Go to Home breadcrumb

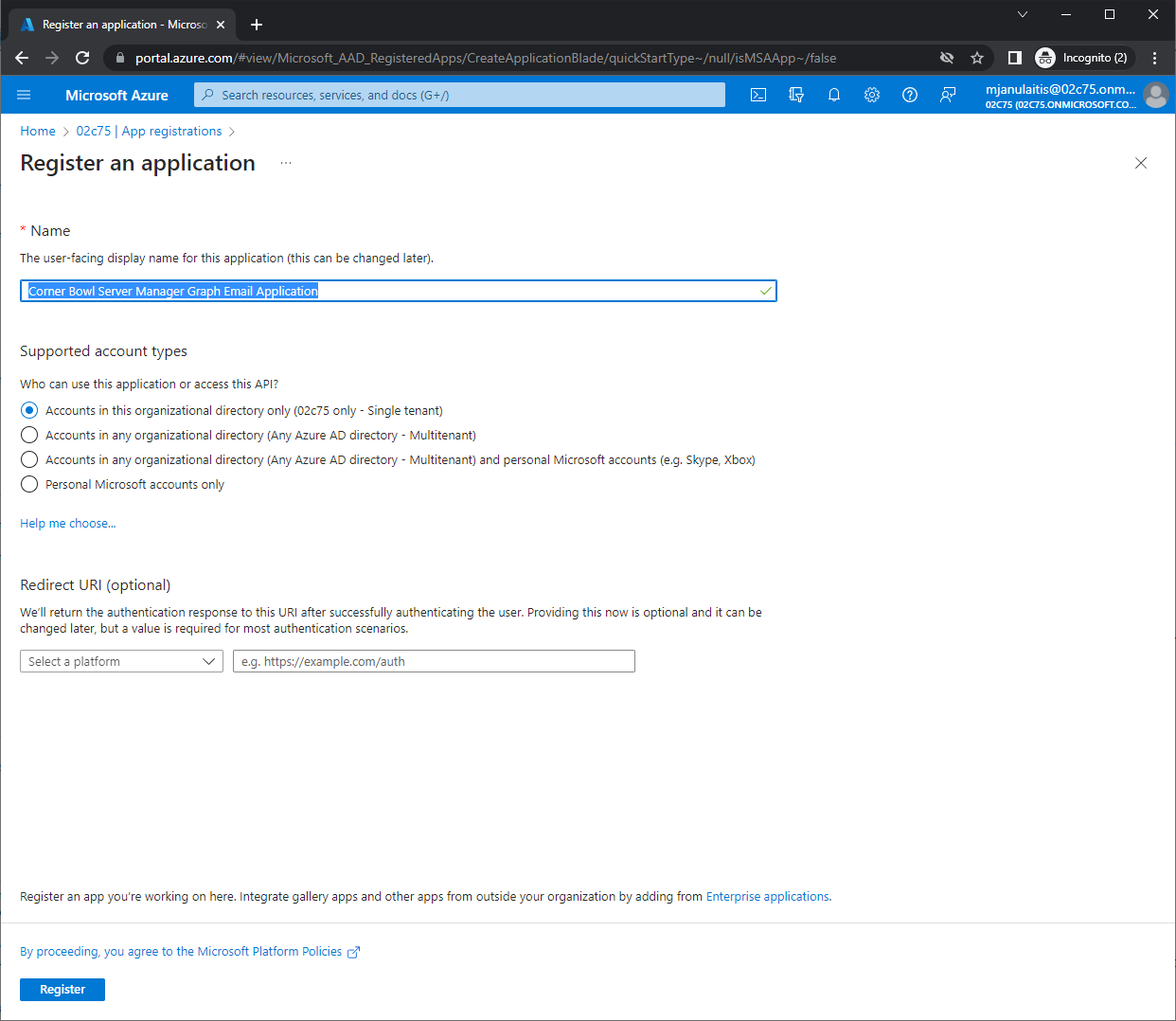38,131
